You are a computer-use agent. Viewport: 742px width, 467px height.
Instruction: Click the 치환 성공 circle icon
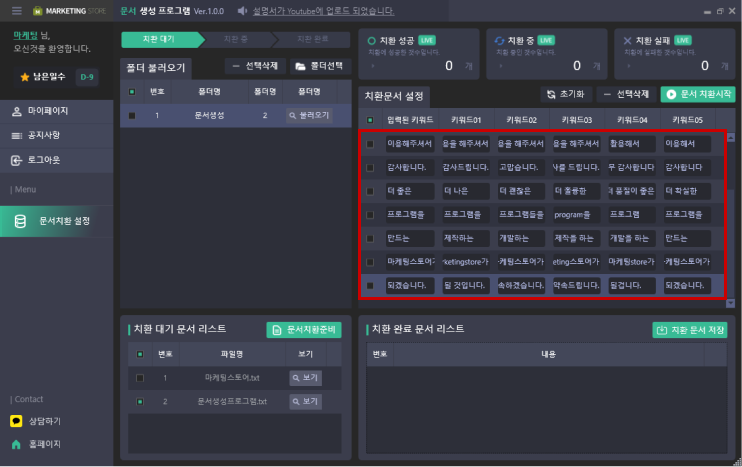point(371,41)
